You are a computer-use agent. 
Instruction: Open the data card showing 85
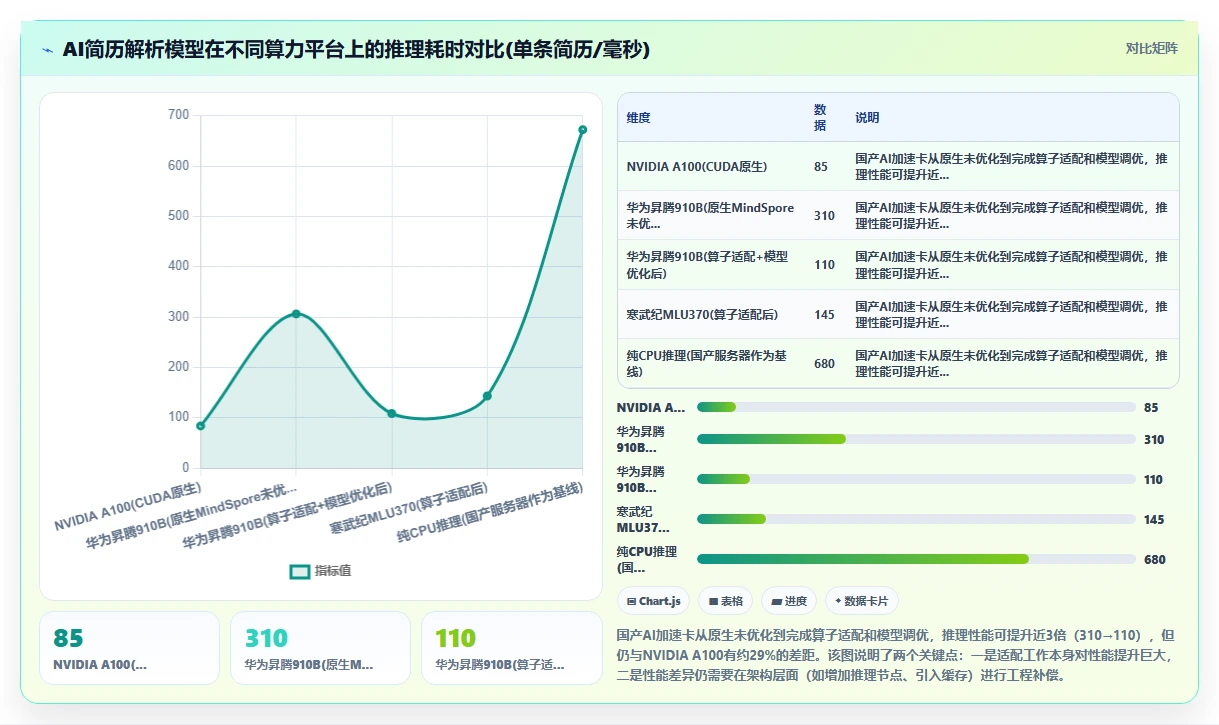(x=129, y=648)
